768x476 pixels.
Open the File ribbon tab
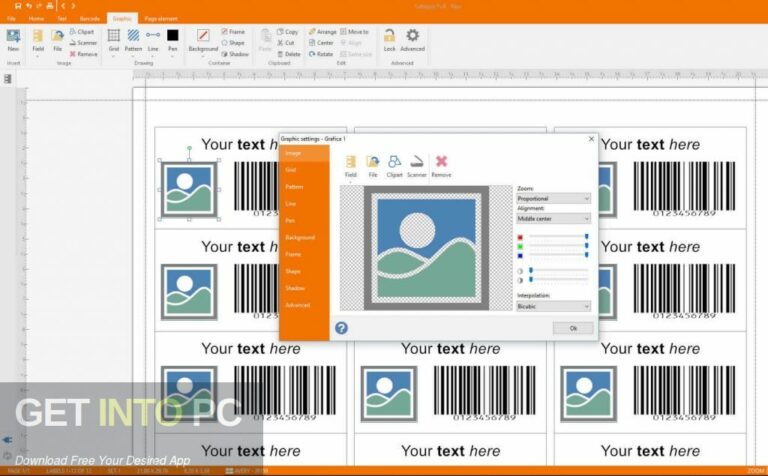[11, 19]
